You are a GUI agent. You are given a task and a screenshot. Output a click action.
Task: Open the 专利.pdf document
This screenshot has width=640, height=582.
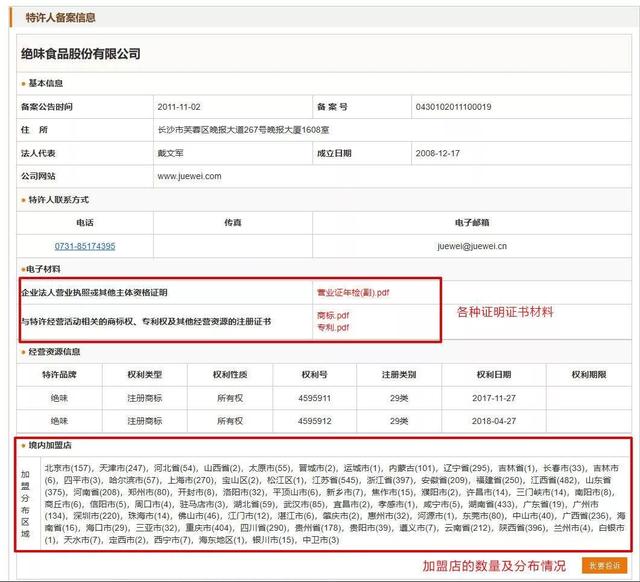[333, 327]
